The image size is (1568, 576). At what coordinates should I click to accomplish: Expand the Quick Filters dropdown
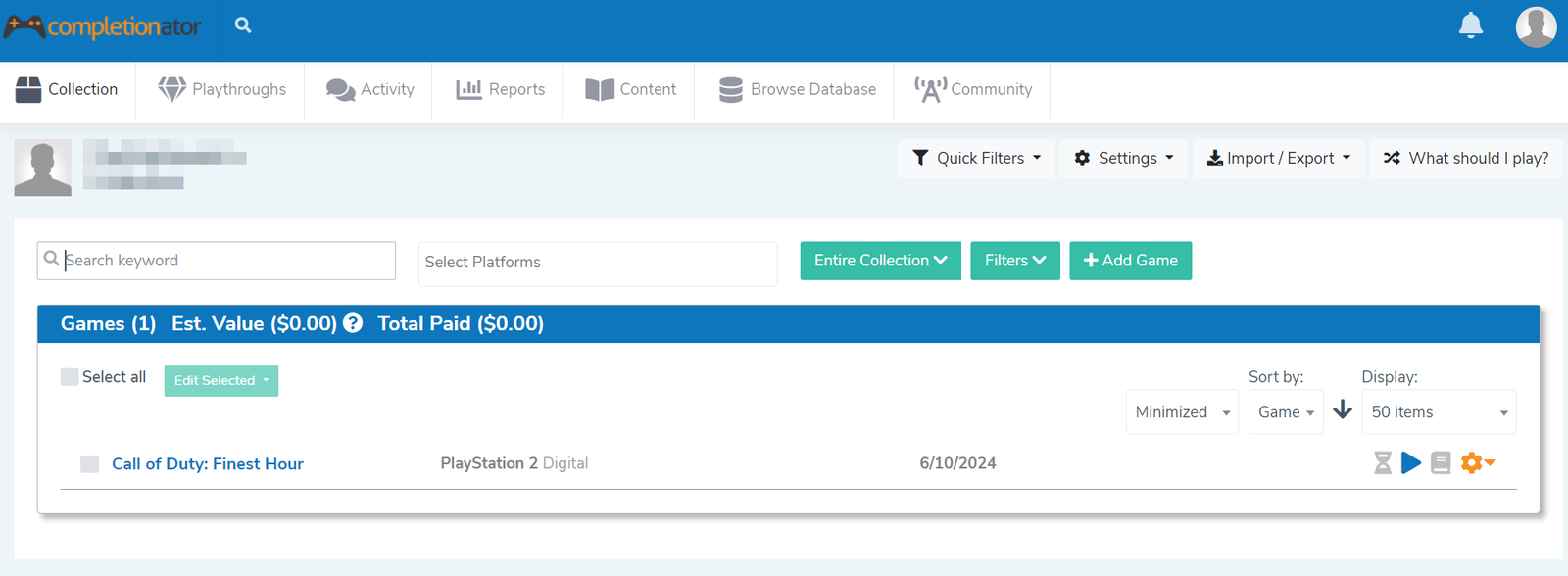click(x=976, y=158)
